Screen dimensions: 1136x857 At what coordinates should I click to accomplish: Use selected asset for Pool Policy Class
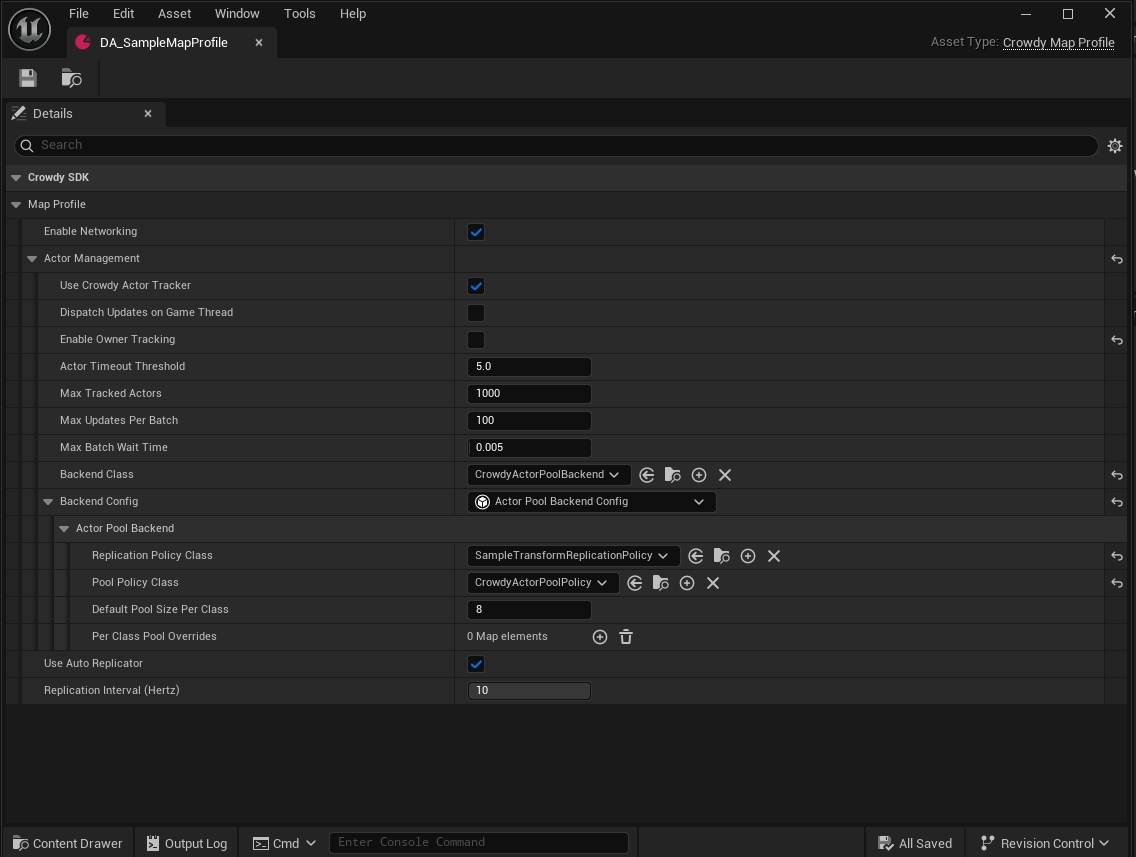(x=635, y=583)
